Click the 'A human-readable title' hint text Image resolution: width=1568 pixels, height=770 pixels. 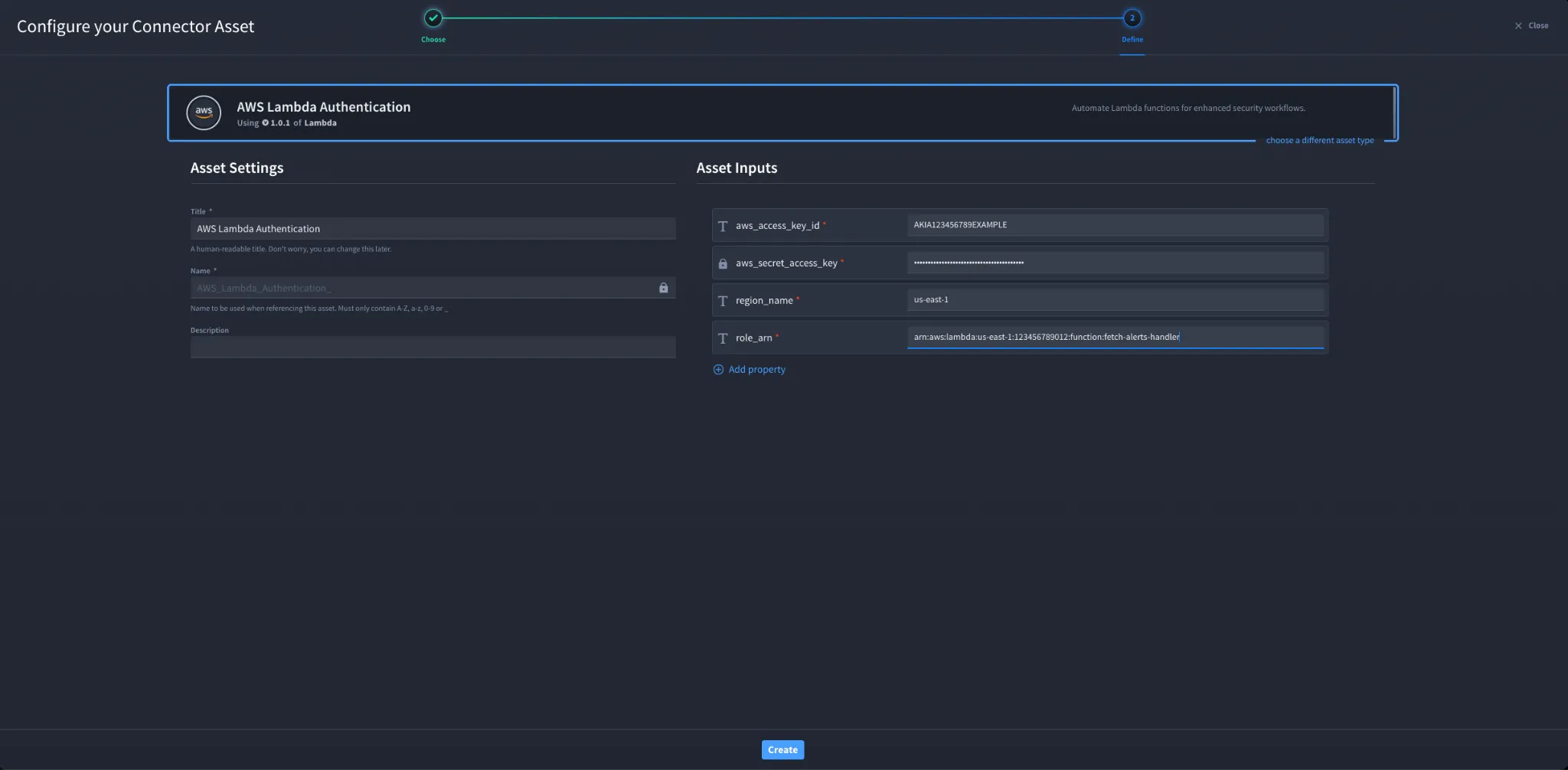291,249
